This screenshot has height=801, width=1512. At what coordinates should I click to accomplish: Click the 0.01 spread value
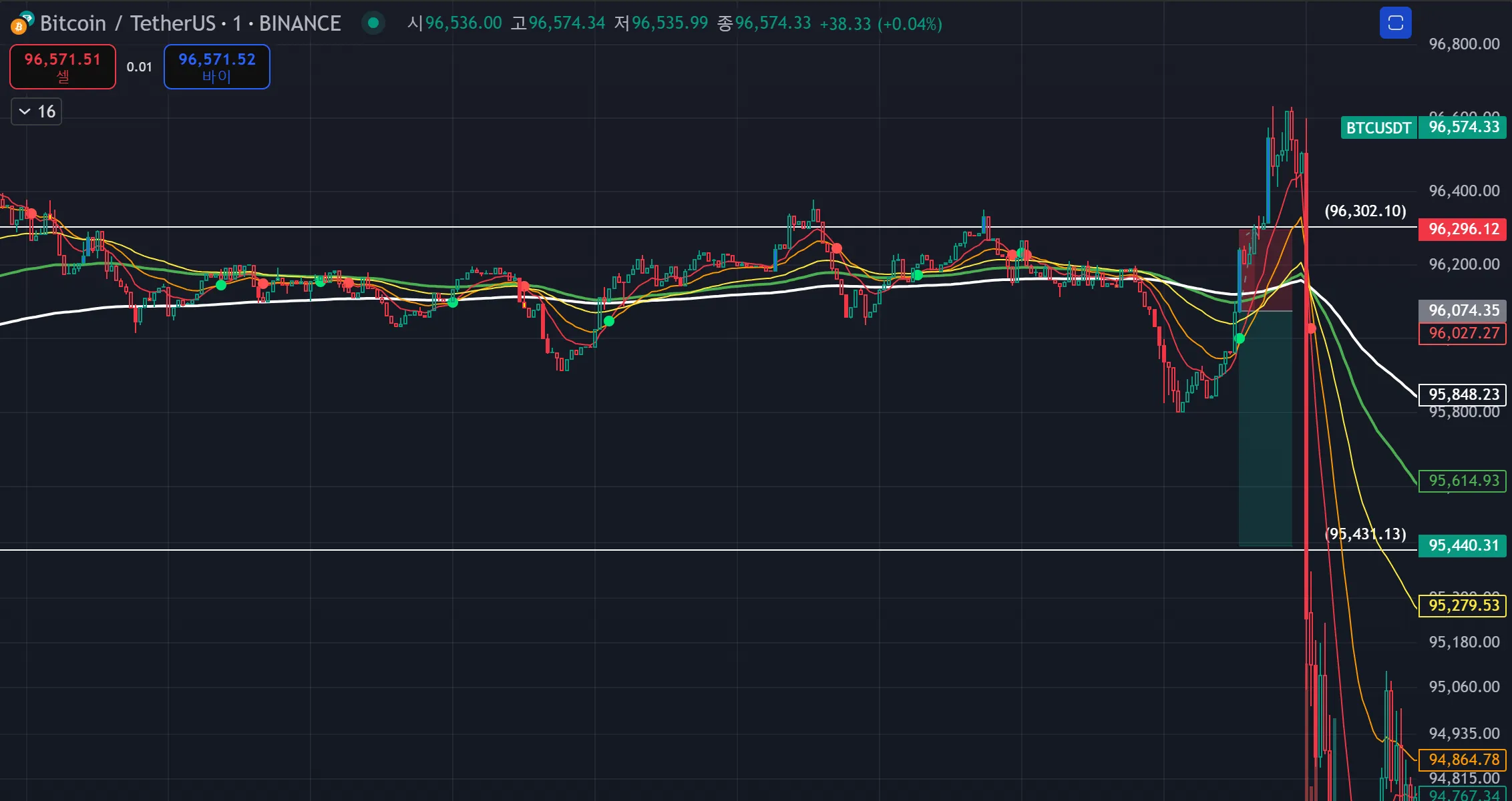tap(140, 67)
